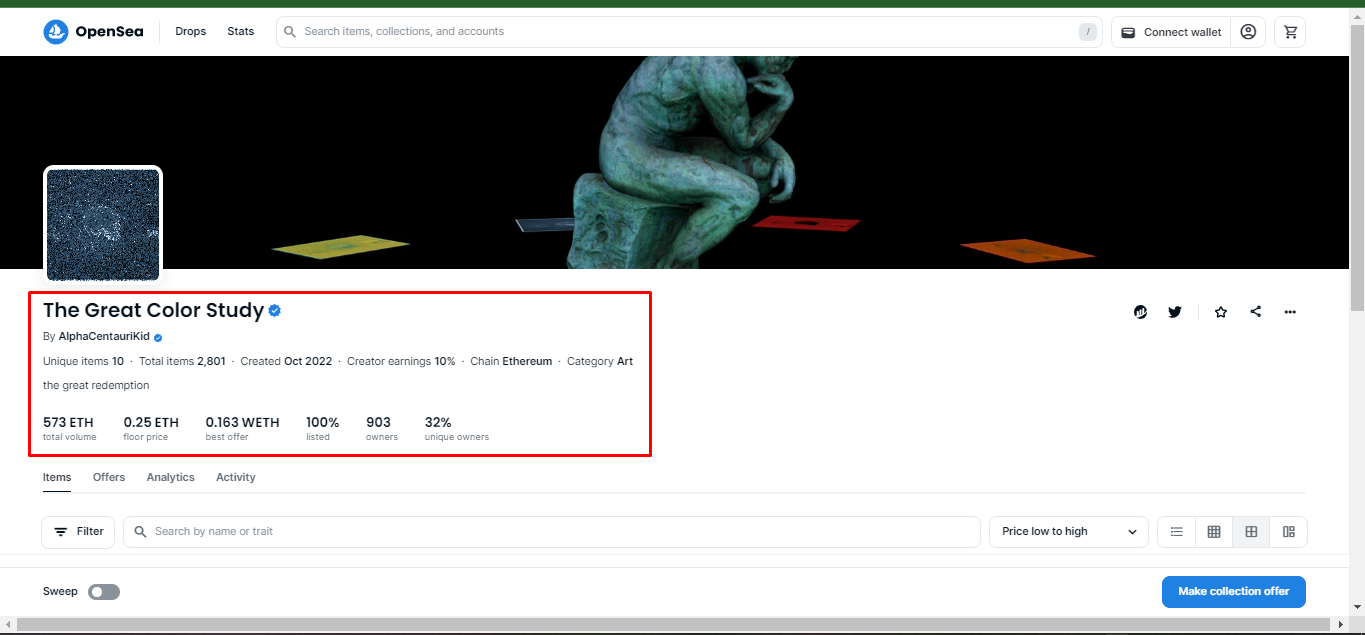Open the more options ellipsis menu

coord(1290,312)
